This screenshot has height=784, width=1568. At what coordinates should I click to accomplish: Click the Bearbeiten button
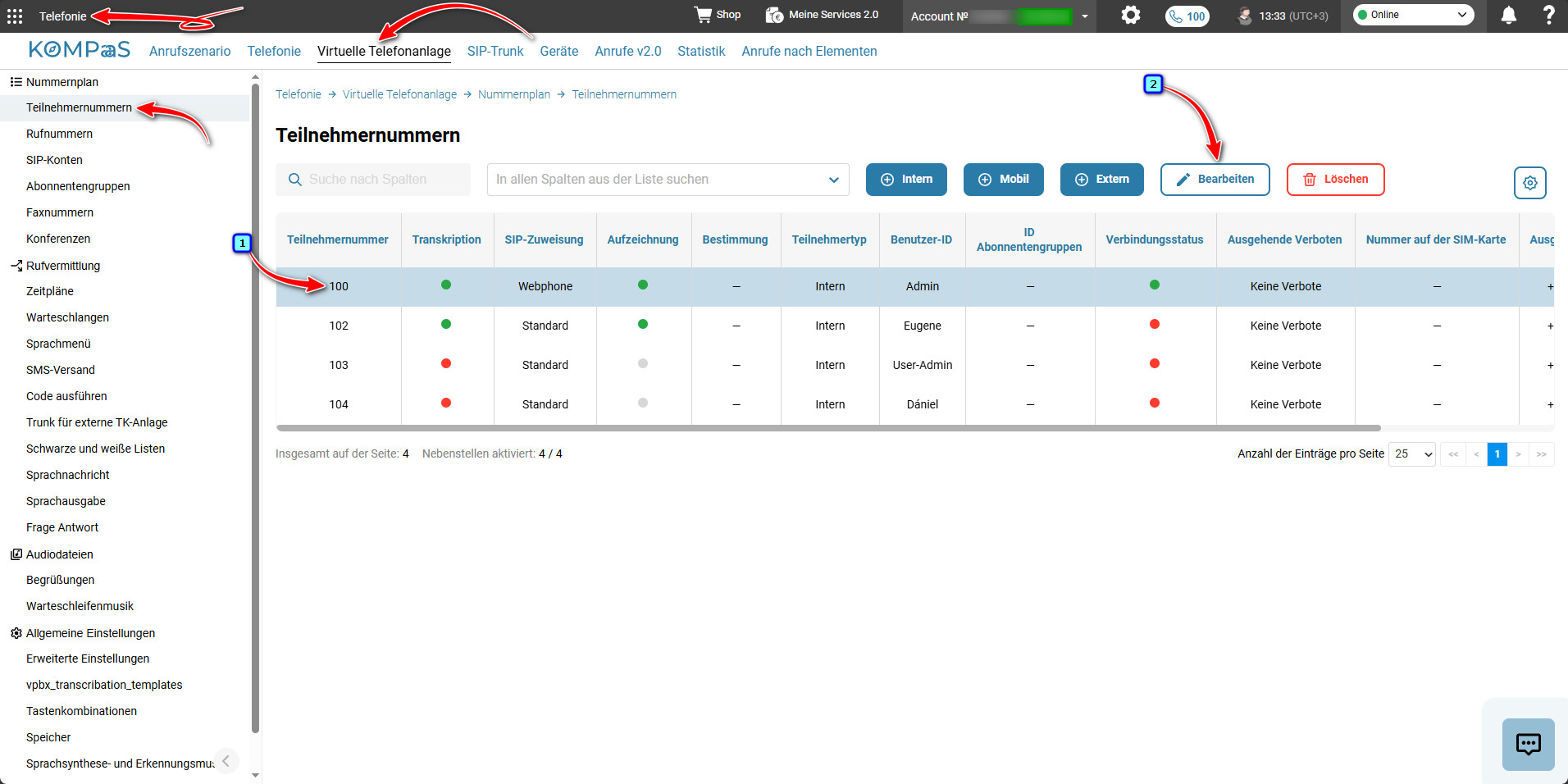[x=1215, y=180]
